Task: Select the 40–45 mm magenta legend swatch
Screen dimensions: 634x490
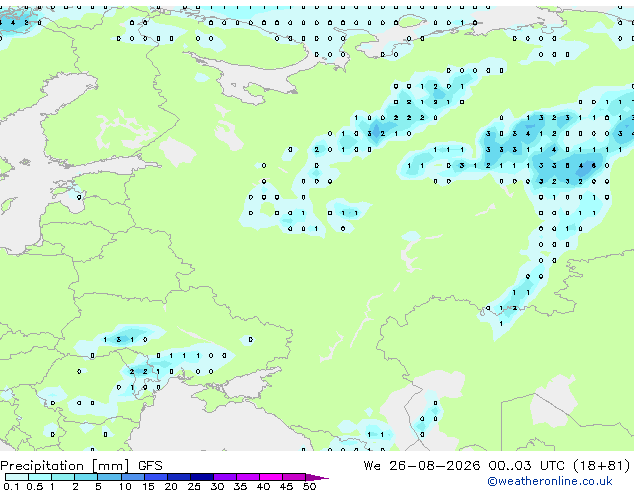Action: point(271,477)
